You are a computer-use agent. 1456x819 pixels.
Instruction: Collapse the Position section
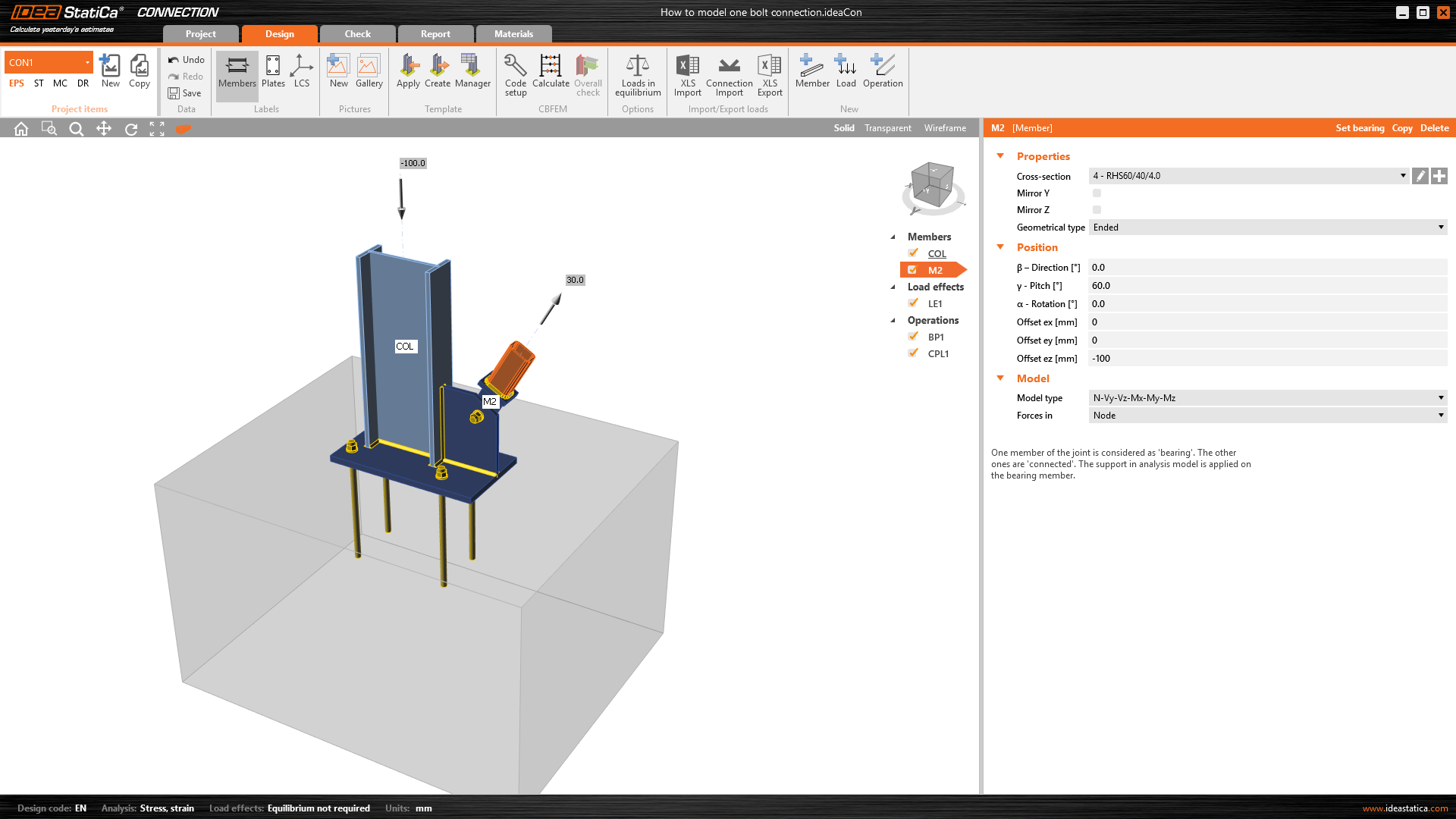click(x=1000, y=247)
